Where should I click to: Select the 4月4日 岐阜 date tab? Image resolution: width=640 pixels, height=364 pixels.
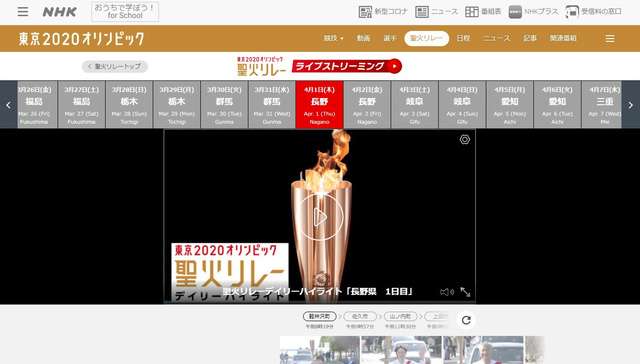[x=462, y=104]
